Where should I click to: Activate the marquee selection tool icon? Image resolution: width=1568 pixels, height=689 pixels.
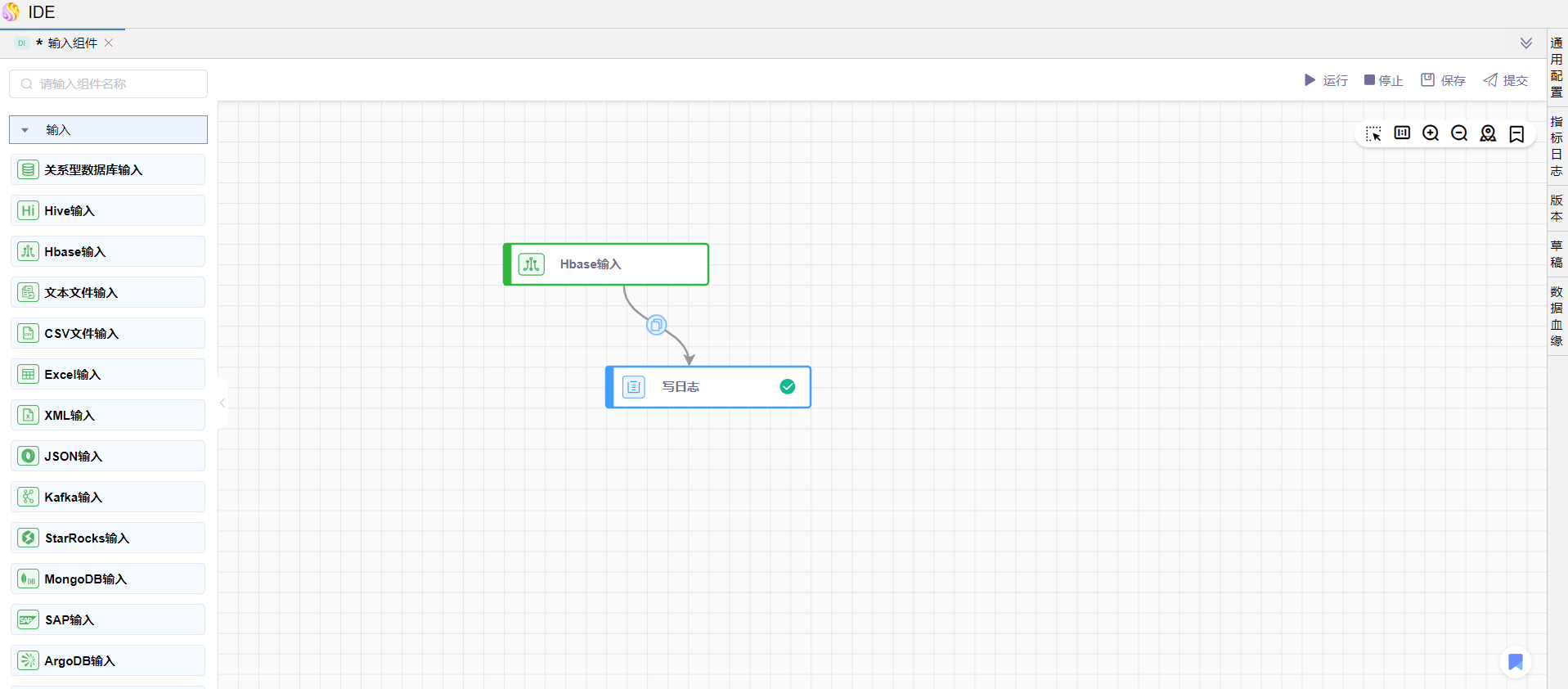1373,134
